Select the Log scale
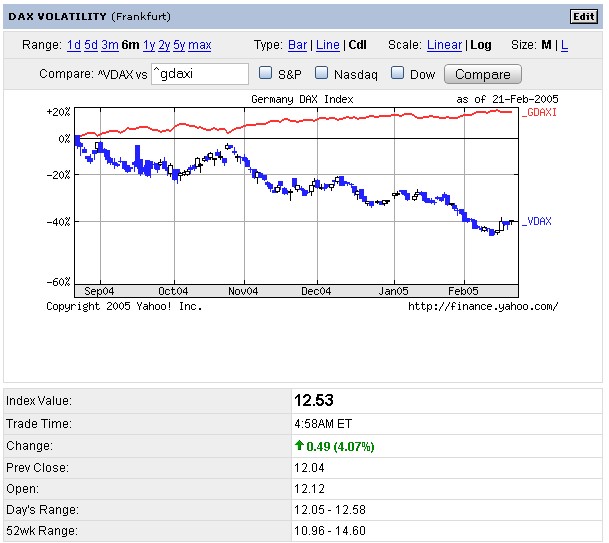 coord(481,45)
